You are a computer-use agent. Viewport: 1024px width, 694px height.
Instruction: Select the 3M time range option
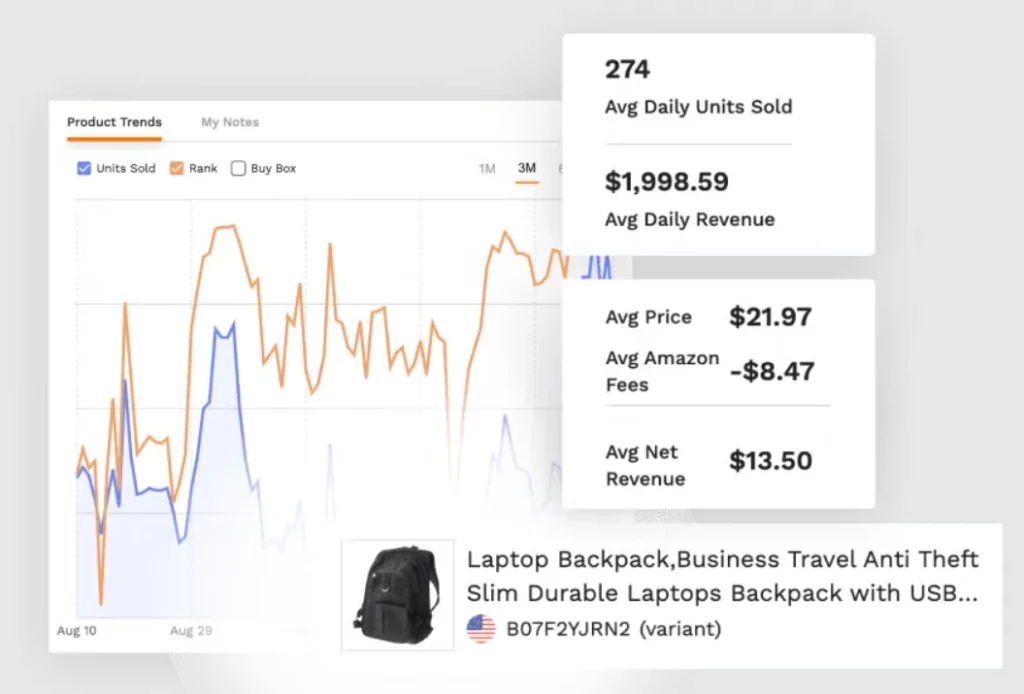tap(527, 169)
